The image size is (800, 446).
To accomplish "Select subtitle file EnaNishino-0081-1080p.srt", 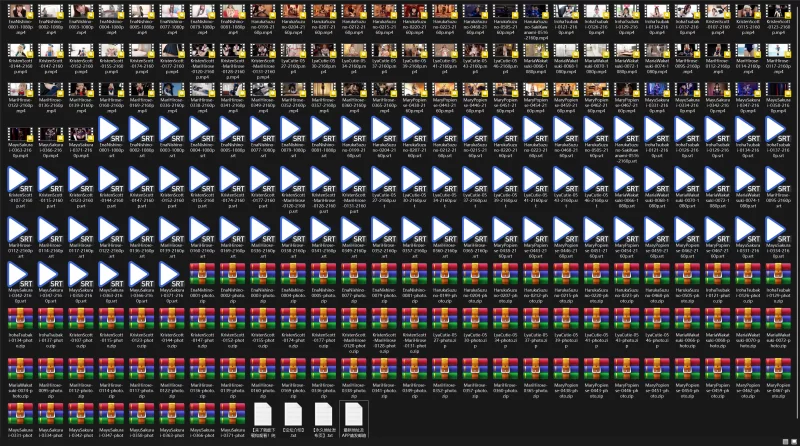I will [x=323, y=138].
